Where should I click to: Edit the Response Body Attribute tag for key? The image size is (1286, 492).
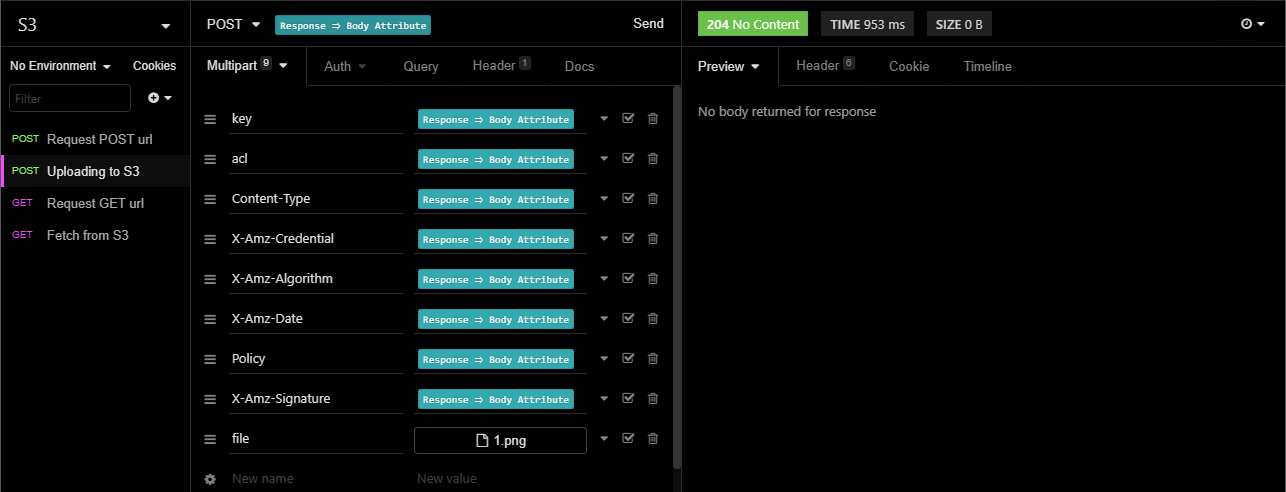point(494,120)
